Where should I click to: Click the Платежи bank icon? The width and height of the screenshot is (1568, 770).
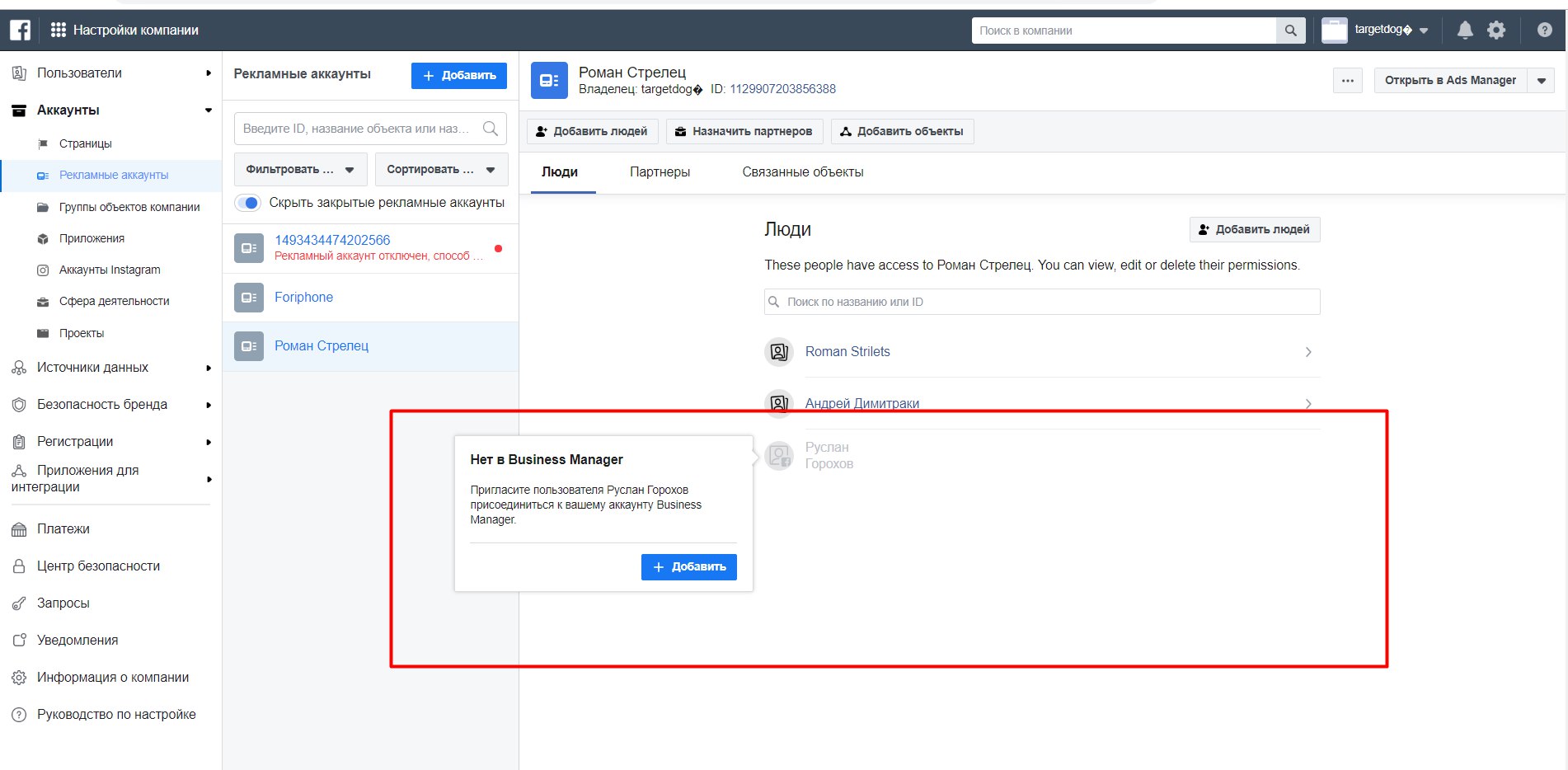19,530
